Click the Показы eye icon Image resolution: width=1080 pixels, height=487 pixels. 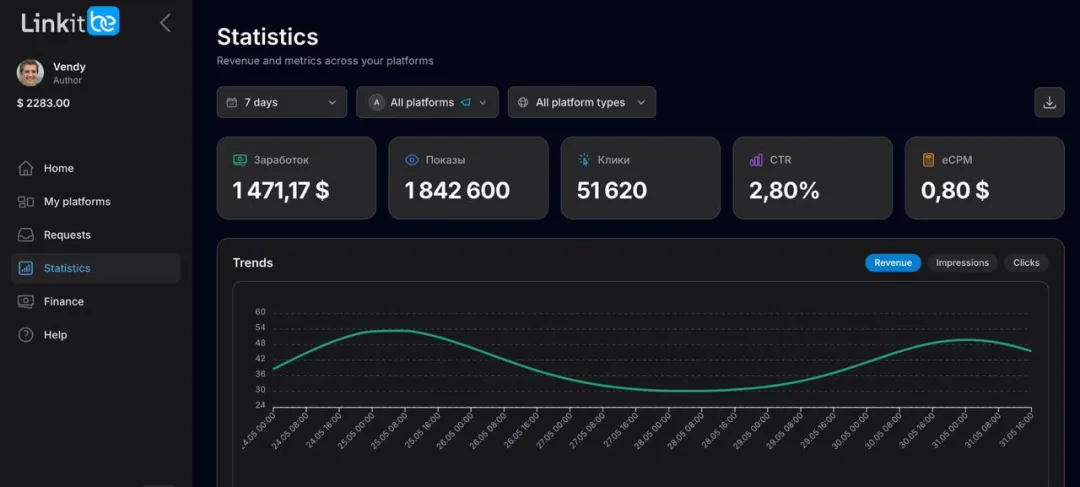[412, 160]
